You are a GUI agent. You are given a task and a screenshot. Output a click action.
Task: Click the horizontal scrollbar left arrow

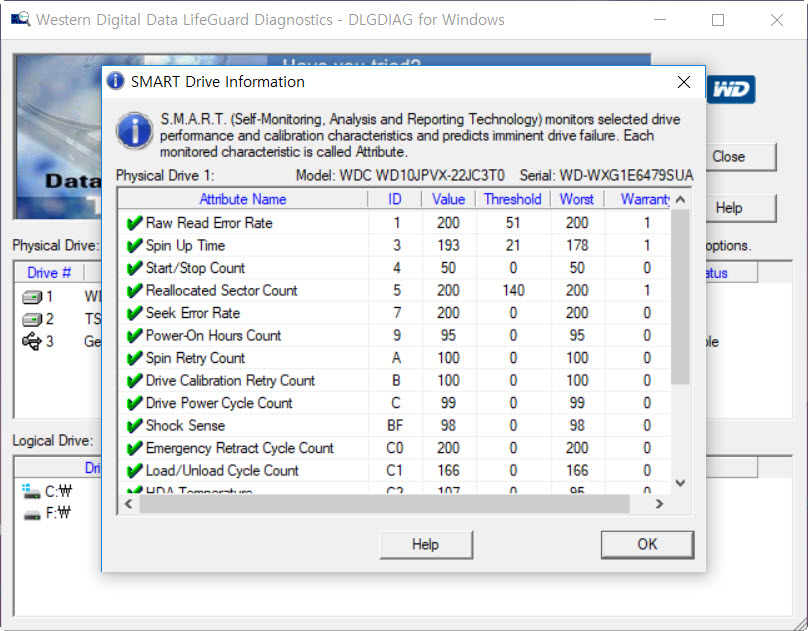coord(128,504)
